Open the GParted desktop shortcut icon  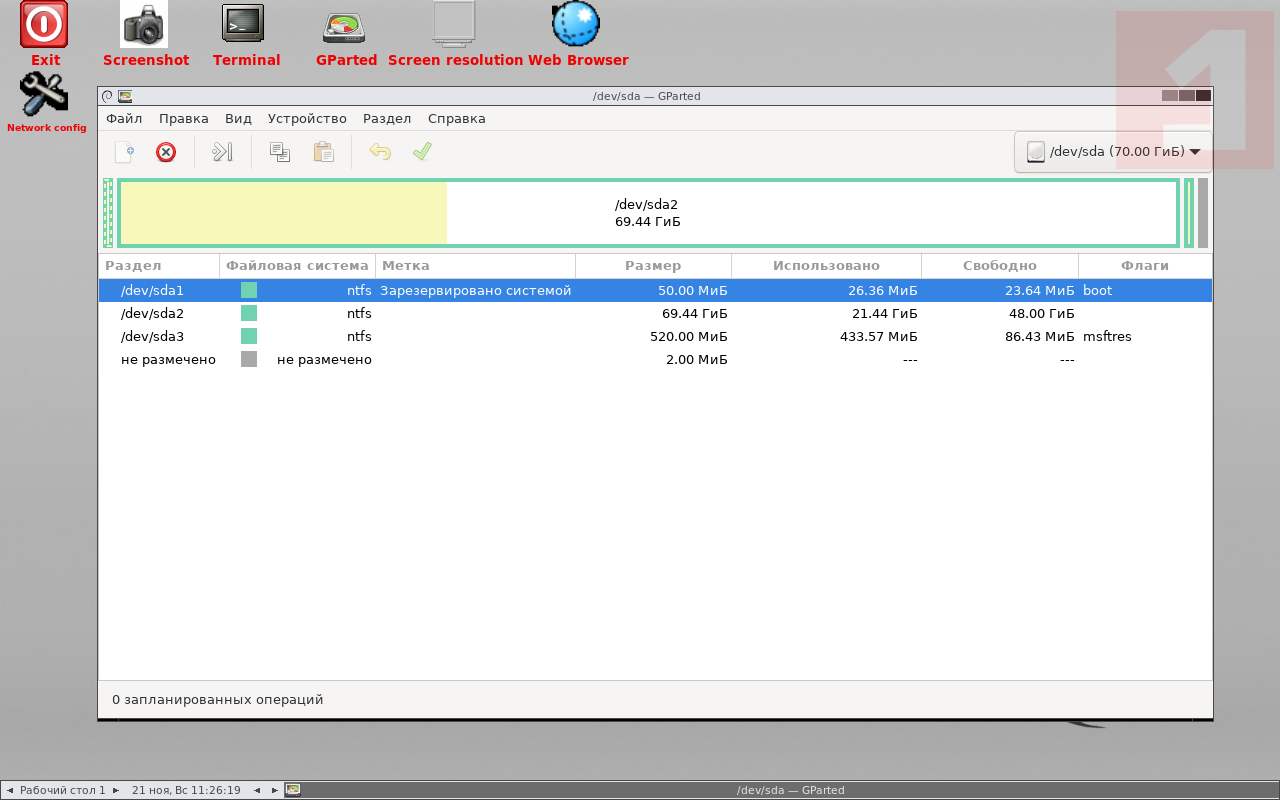click(344, 27)
